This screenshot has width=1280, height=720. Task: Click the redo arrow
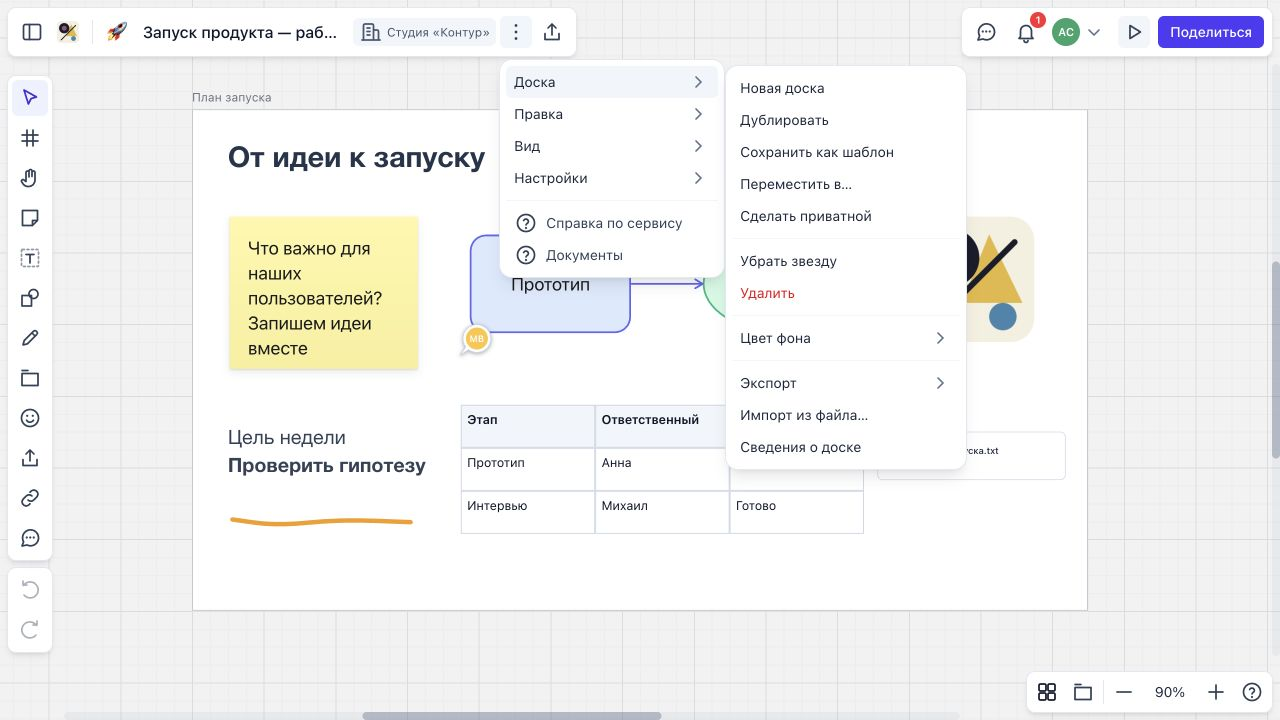[x=30, y=630]
